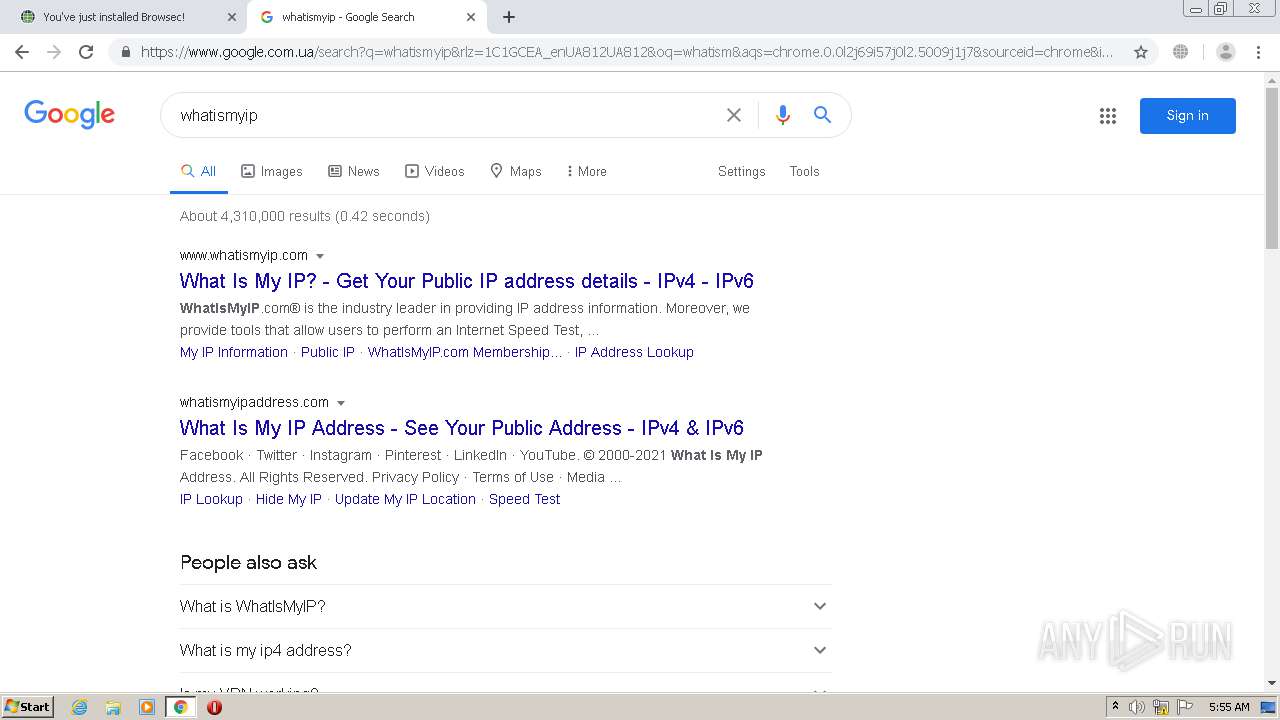Screen dimensions: 1280x720
Task: Switch to News results
Action: [x=354, y=171]
